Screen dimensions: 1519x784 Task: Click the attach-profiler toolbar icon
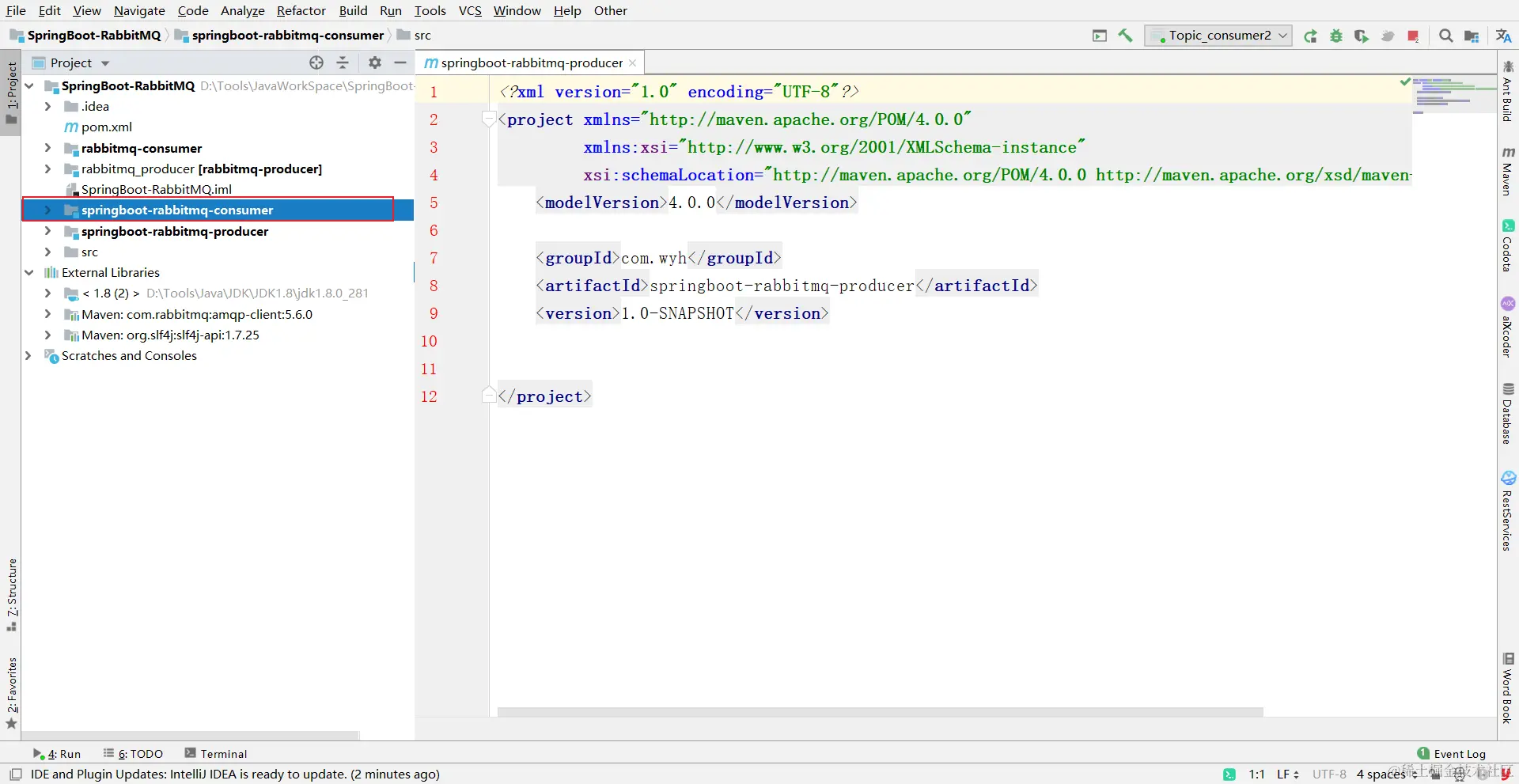coord(1387,36)
